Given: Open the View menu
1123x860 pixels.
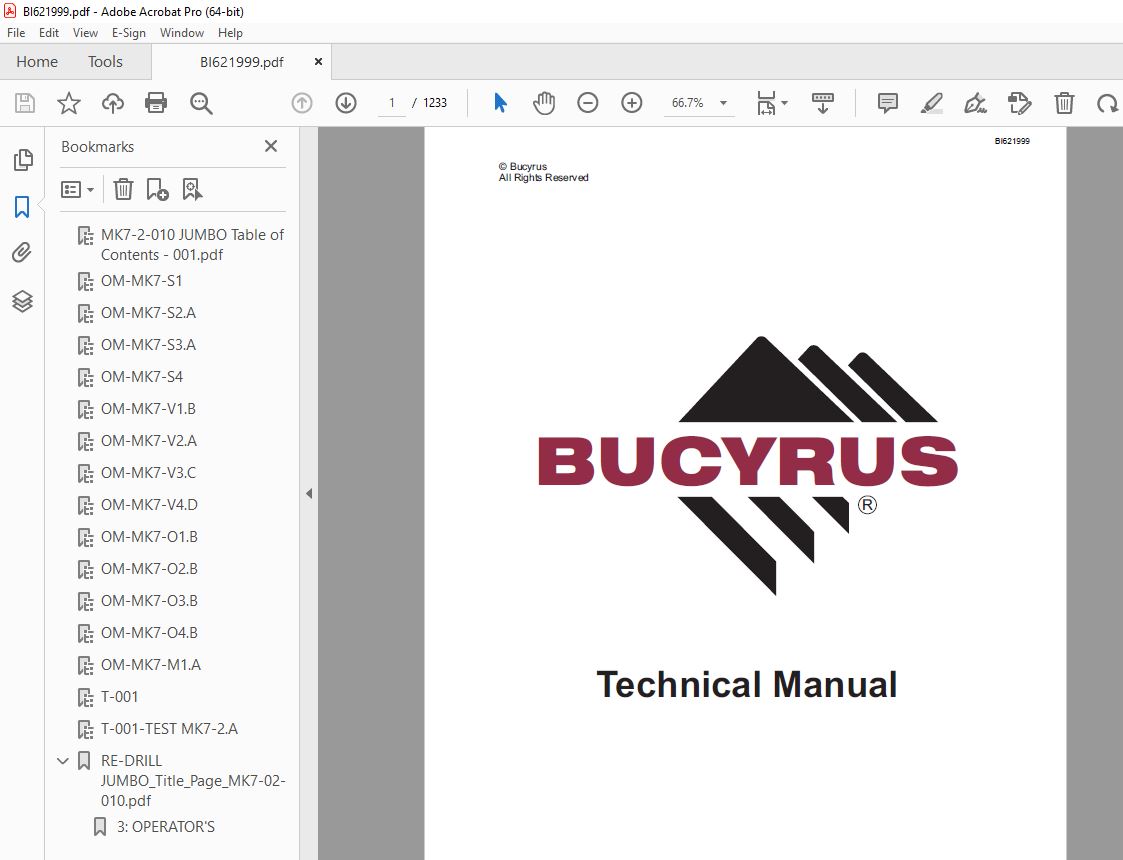Looking at the screenshot, I should (85, 33).
